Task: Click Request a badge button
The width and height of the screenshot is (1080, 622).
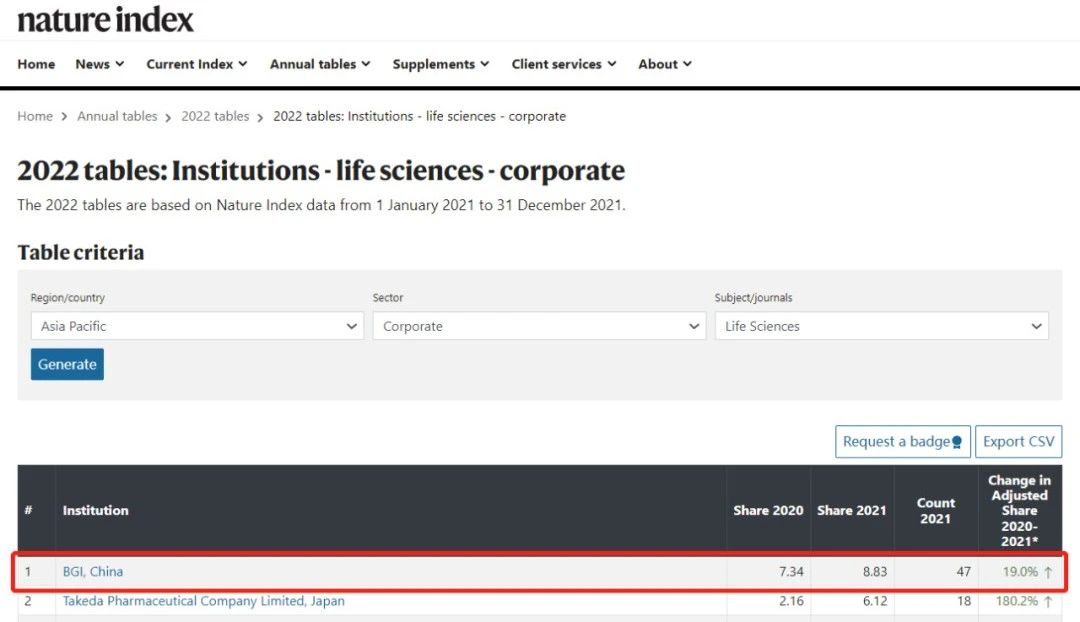Action: [x=902, y=442]
